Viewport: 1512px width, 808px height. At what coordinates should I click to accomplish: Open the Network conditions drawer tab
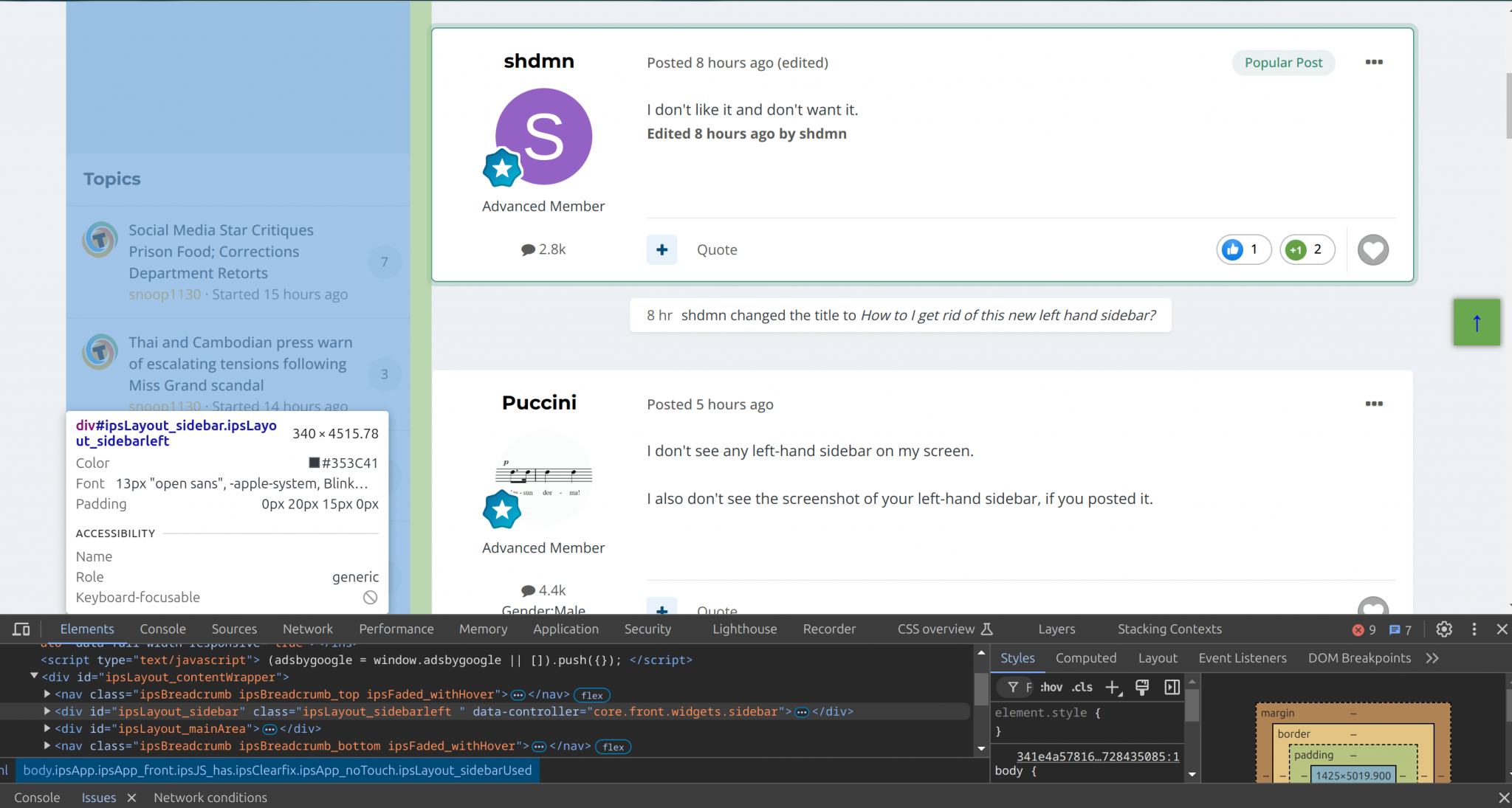(x=210, y=798)
